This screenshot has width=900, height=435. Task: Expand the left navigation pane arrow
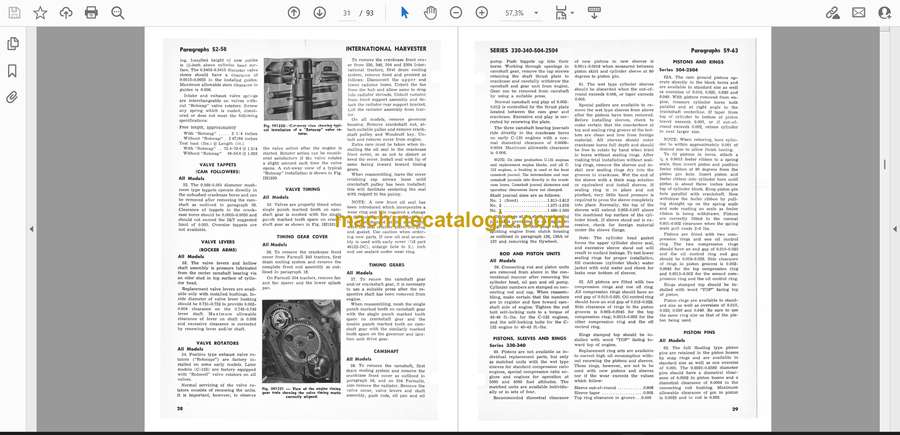31,229
